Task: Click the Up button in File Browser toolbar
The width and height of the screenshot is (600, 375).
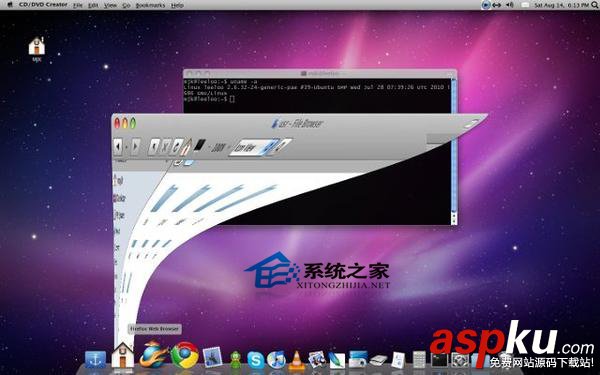Action: pos(154,146)
